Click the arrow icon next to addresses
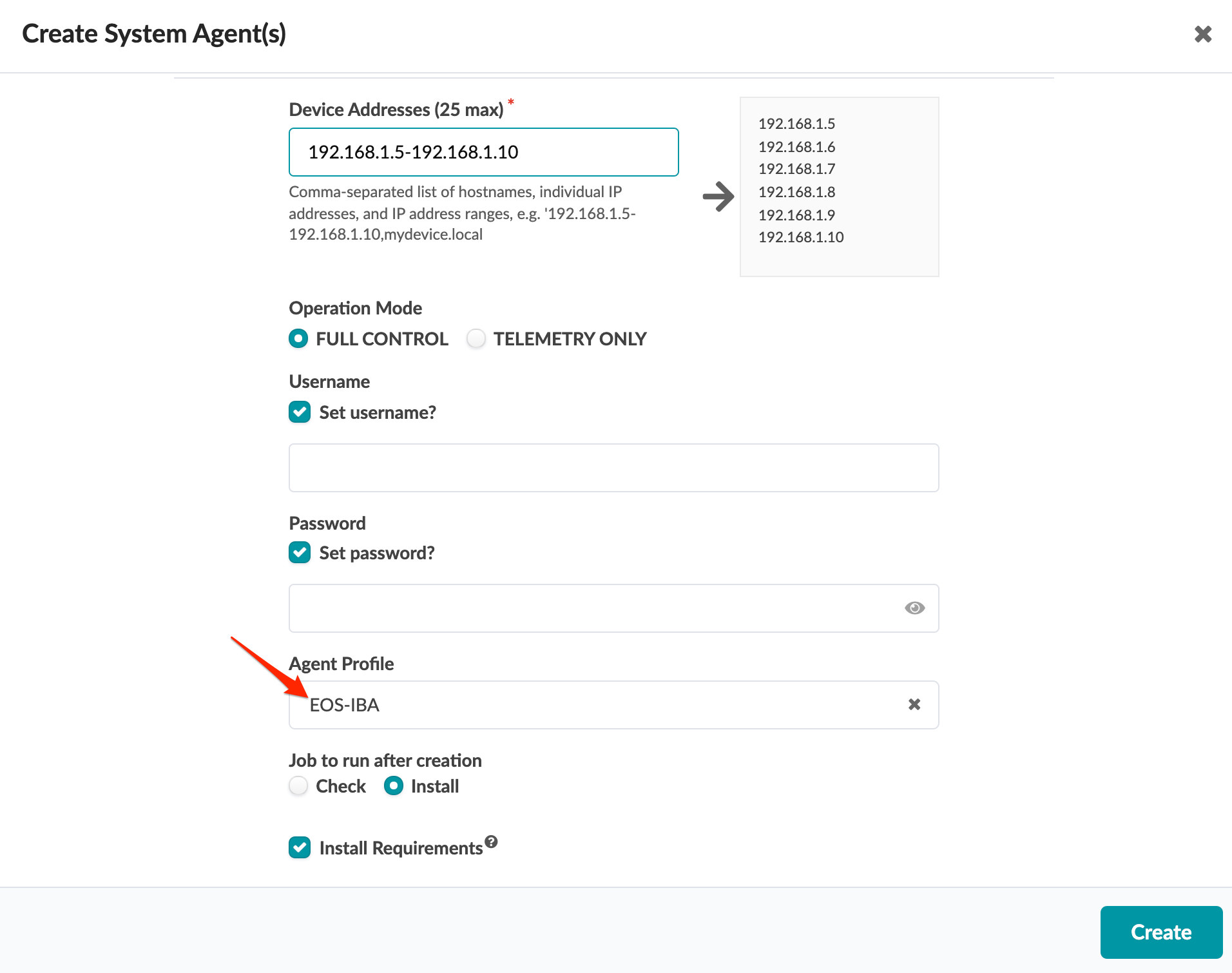 [x=718, y=197]
